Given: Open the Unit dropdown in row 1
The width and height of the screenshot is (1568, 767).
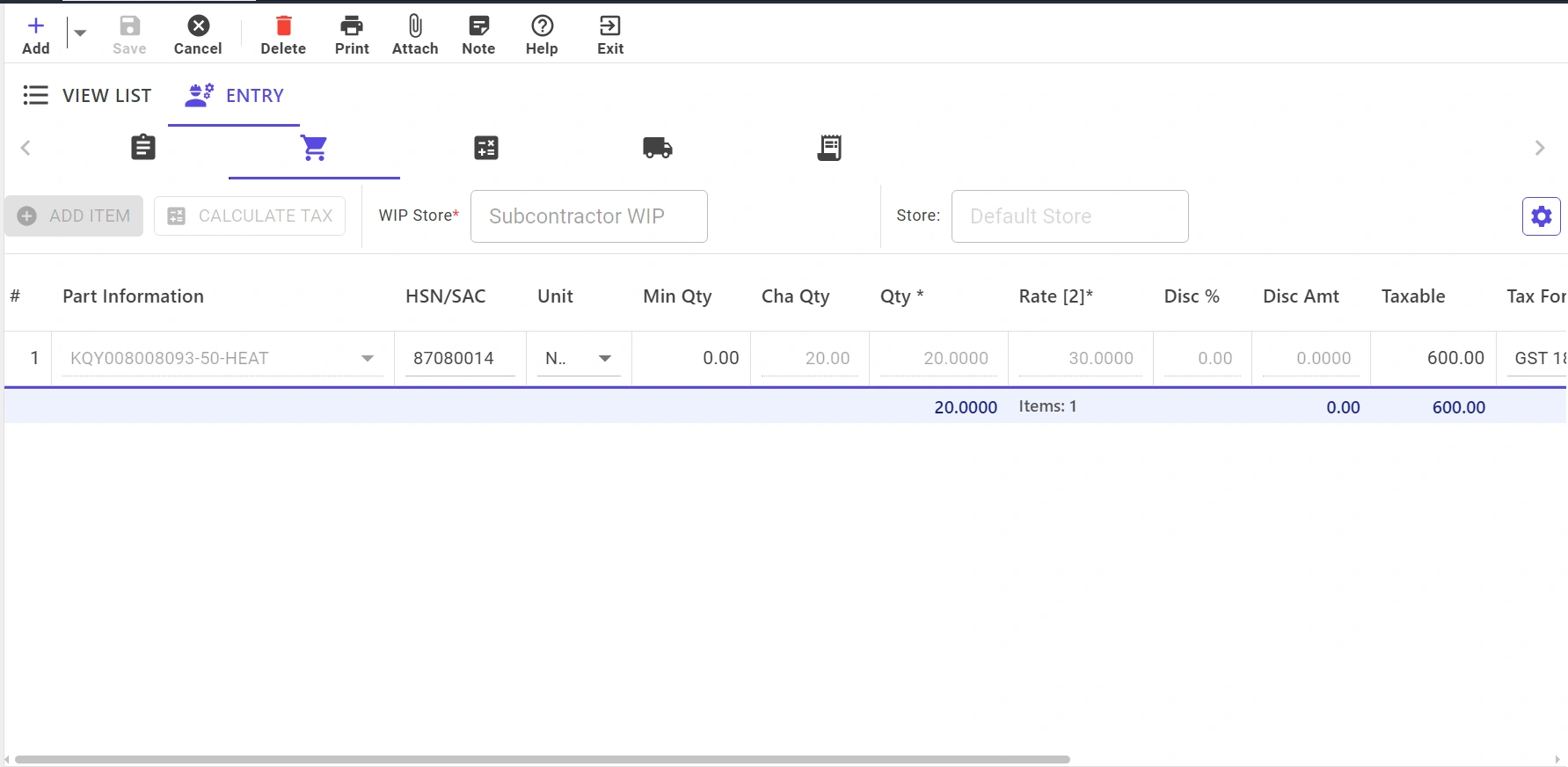Looking at the screenshot, I should pyautogui.click(x=605, y=358).
